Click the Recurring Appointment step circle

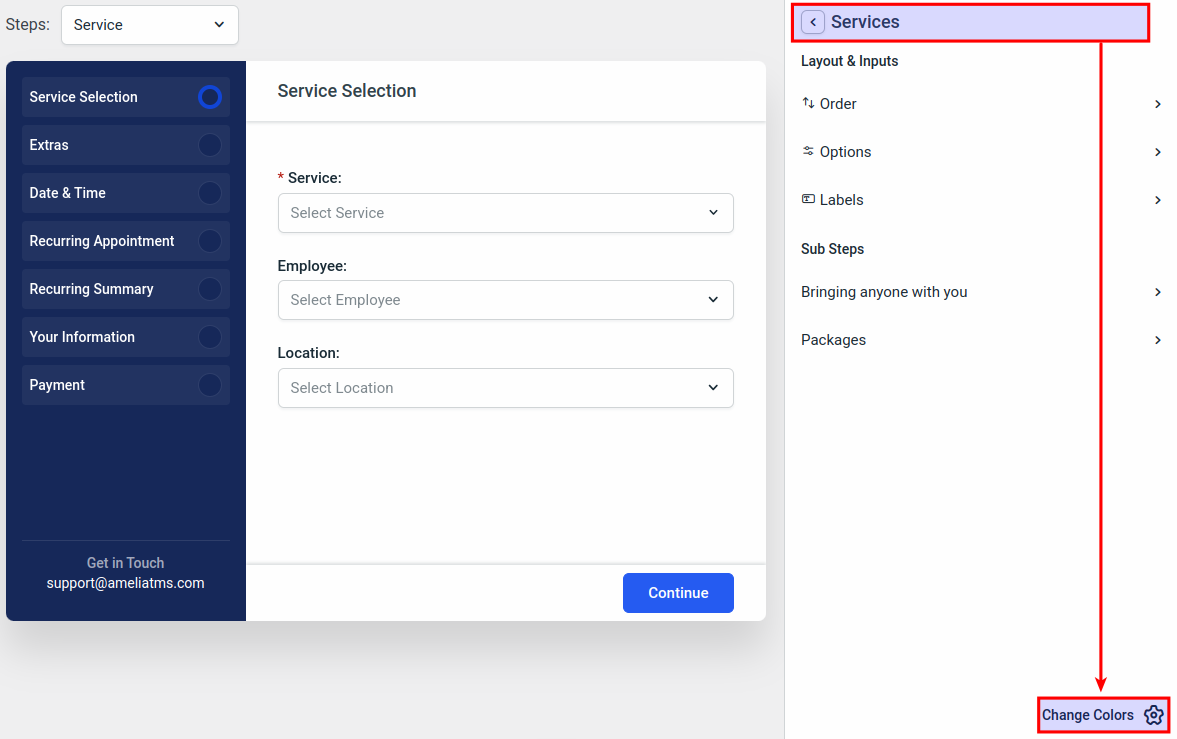click(209, 241)
